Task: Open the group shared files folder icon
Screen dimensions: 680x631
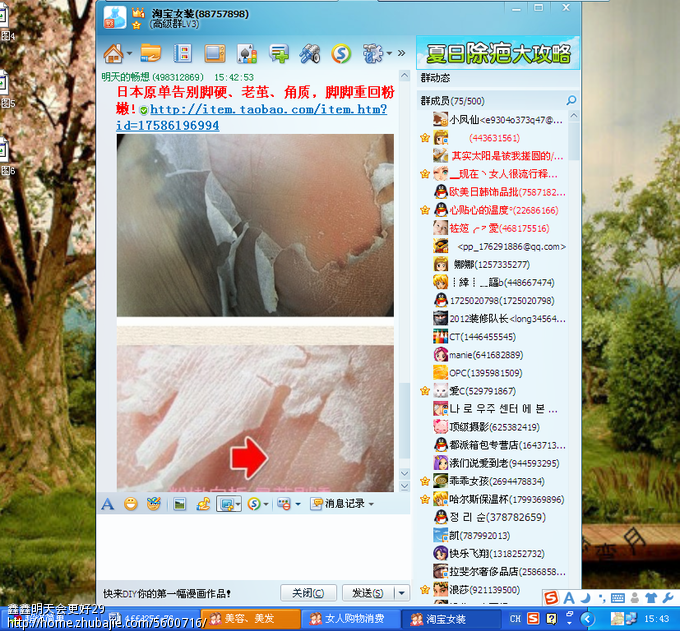Action: pos(151,54)
